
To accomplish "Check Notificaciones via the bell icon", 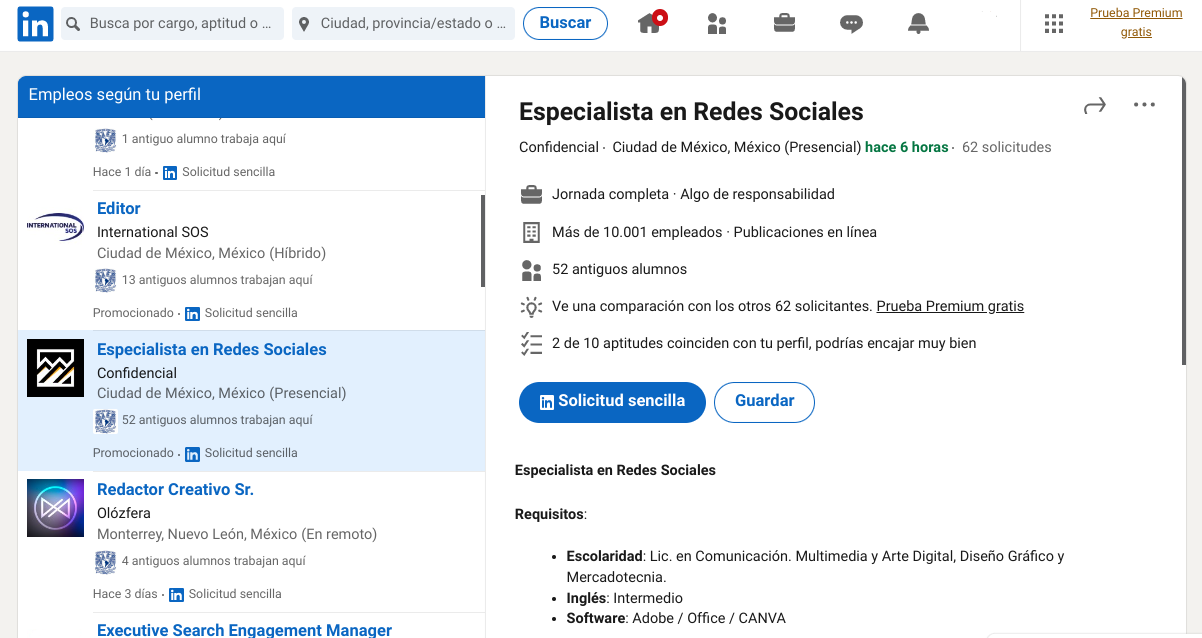I will [x=918, y=23].
